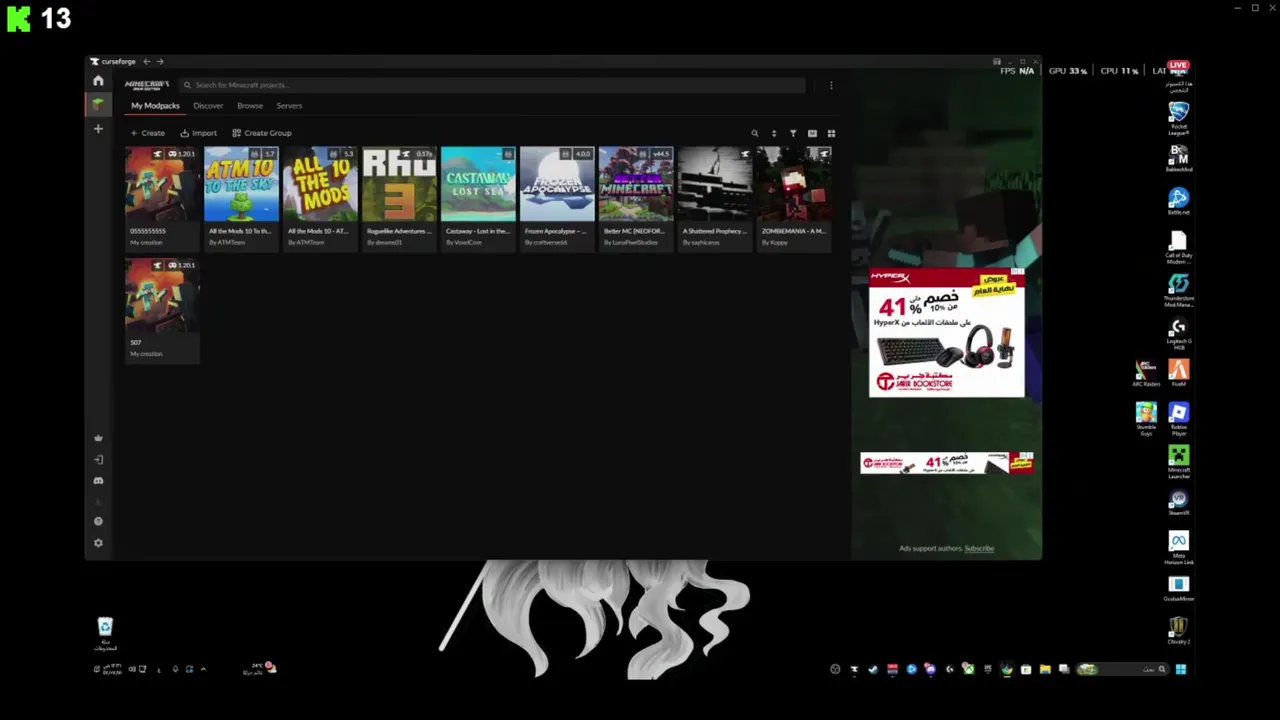The width and height of the screenshot is (1280, 720).
Task: Open CurseForge Settings gear icon
Action: (98, 543)
